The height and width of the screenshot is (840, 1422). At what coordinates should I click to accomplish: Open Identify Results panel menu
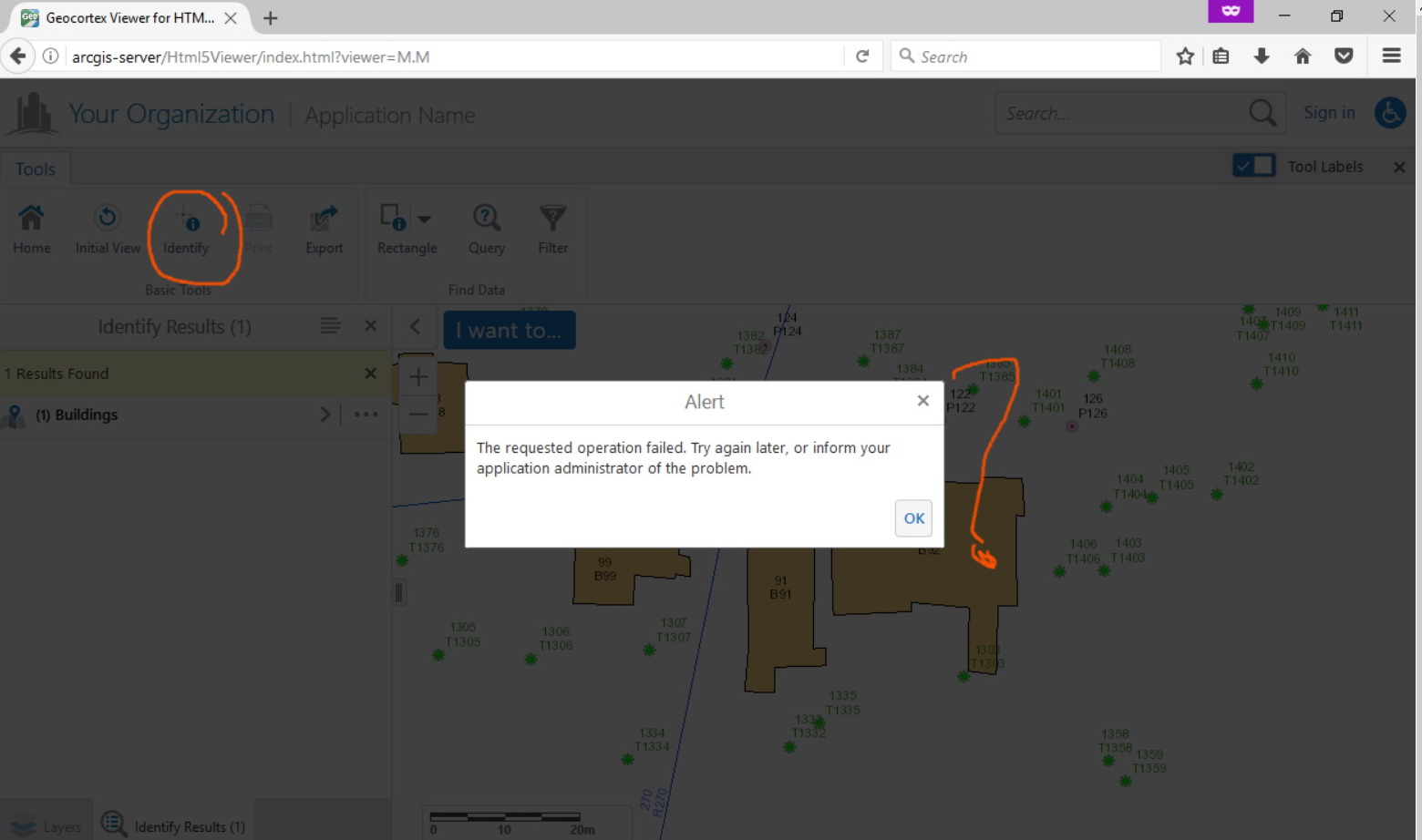click(x=330, y=325)
